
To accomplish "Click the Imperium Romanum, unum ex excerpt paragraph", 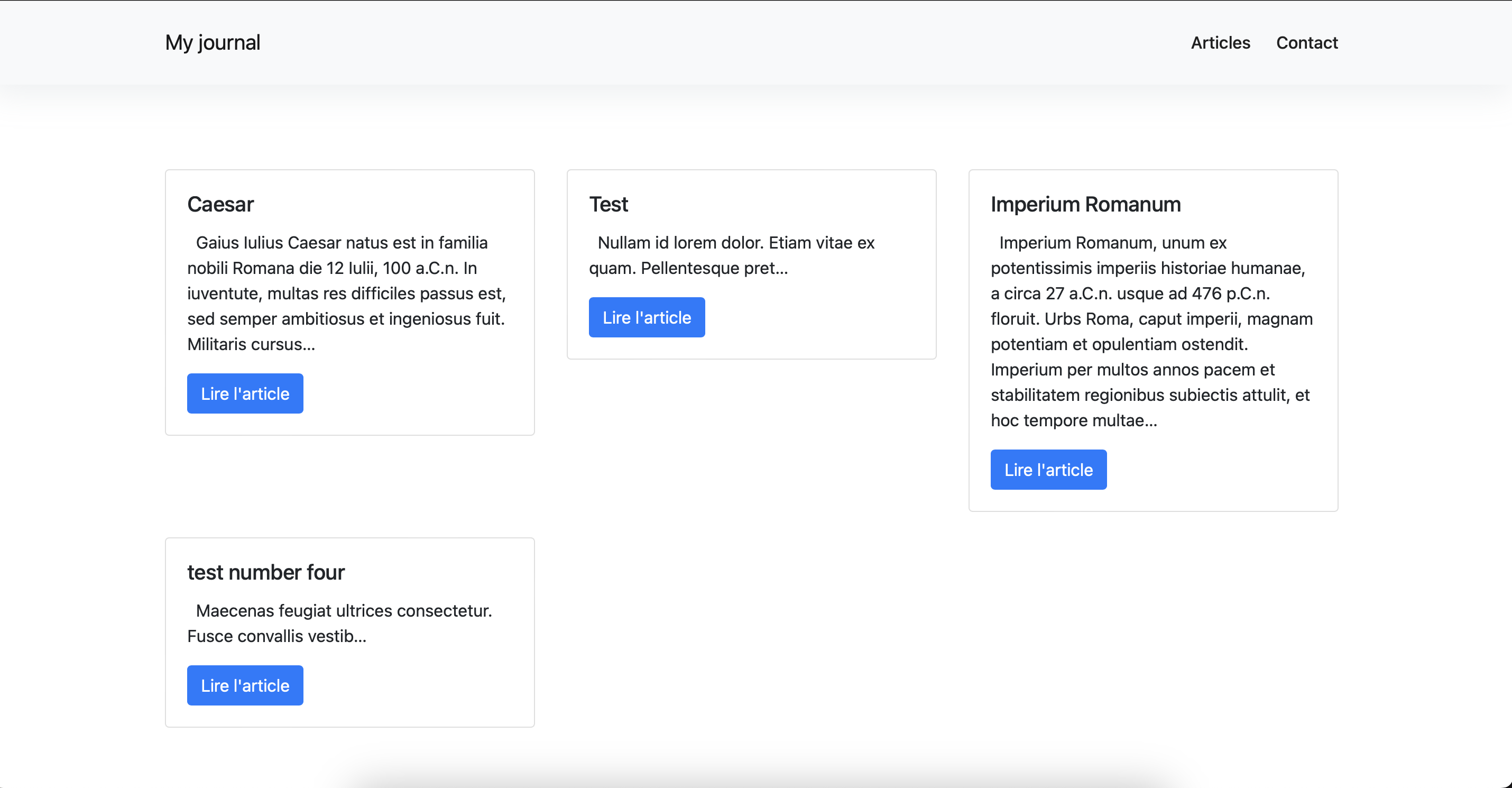I will point(1150,331).
